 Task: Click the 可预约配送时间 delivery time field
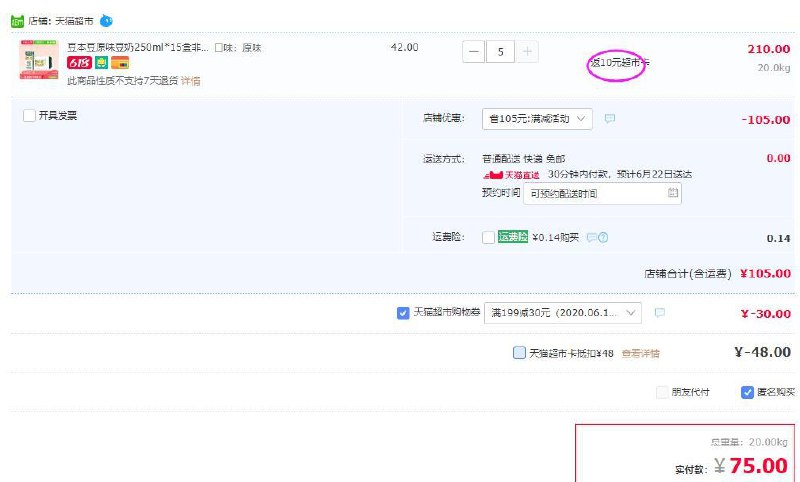click(602, 193)
